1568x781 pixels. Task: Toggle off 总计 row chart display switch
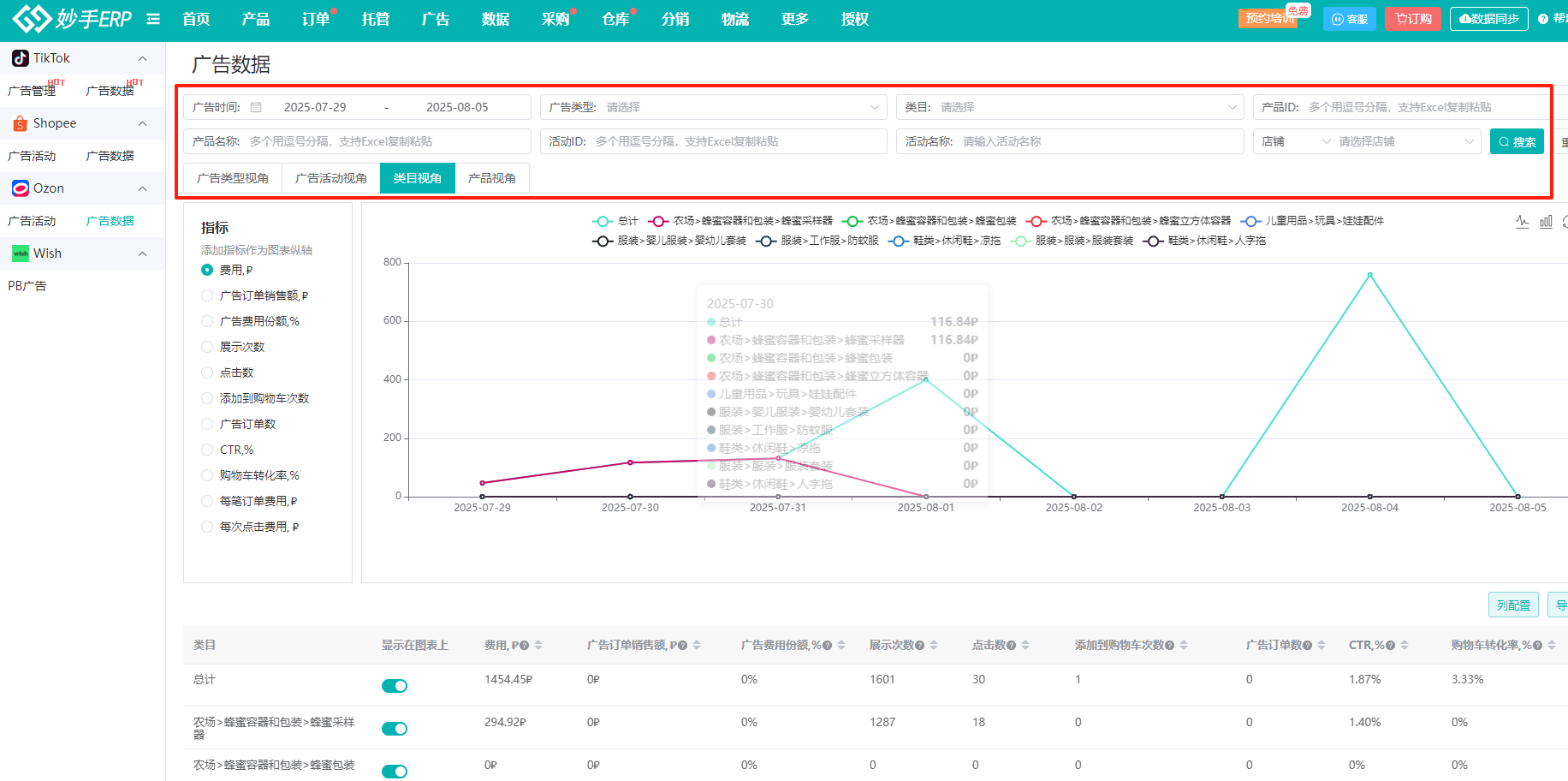point(395,686)
